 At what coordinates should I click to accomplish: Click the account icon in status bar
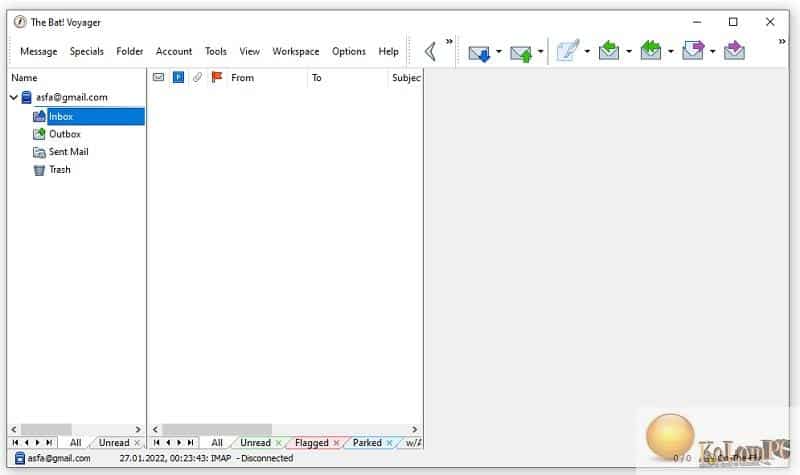(x=19, y=458)
